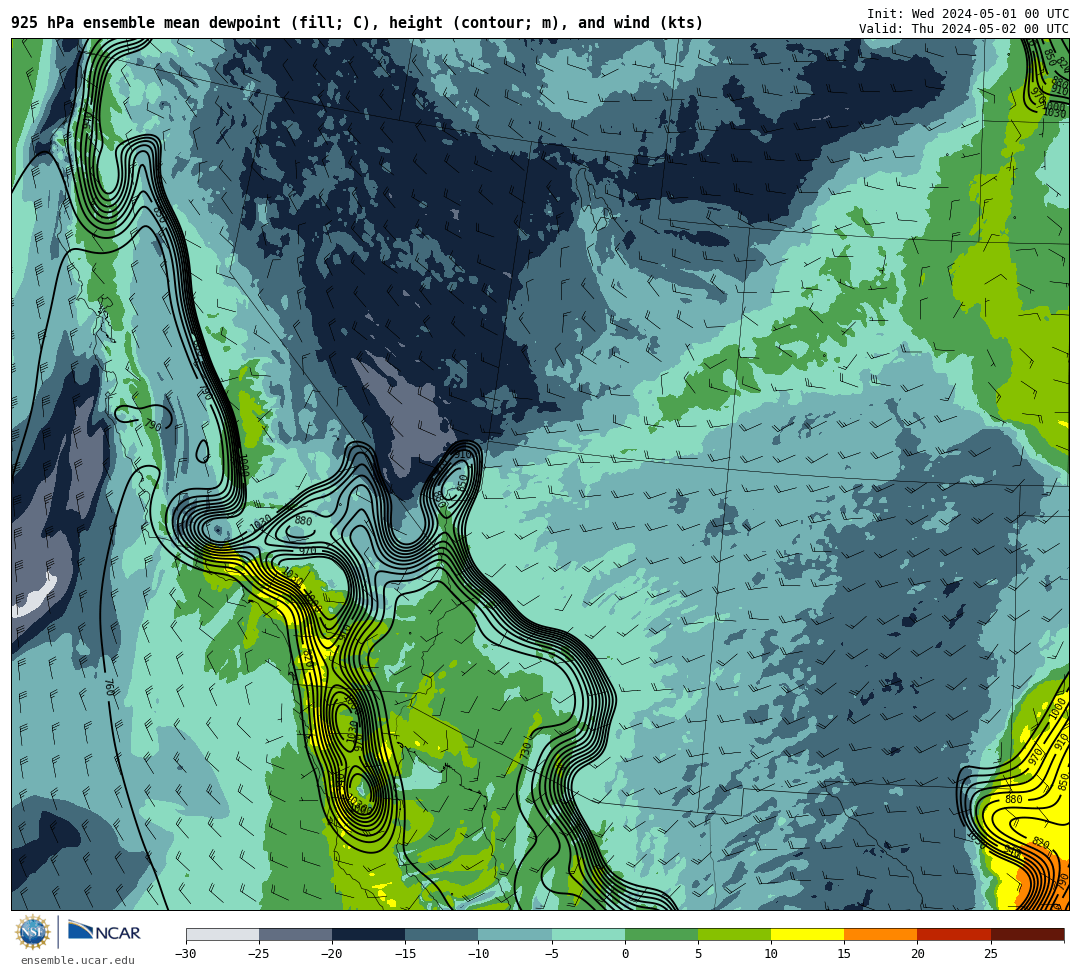Screen dimensions: 1080x973
Task: Click the '25' colorbar tick label
Action: (x=990, y=954)
